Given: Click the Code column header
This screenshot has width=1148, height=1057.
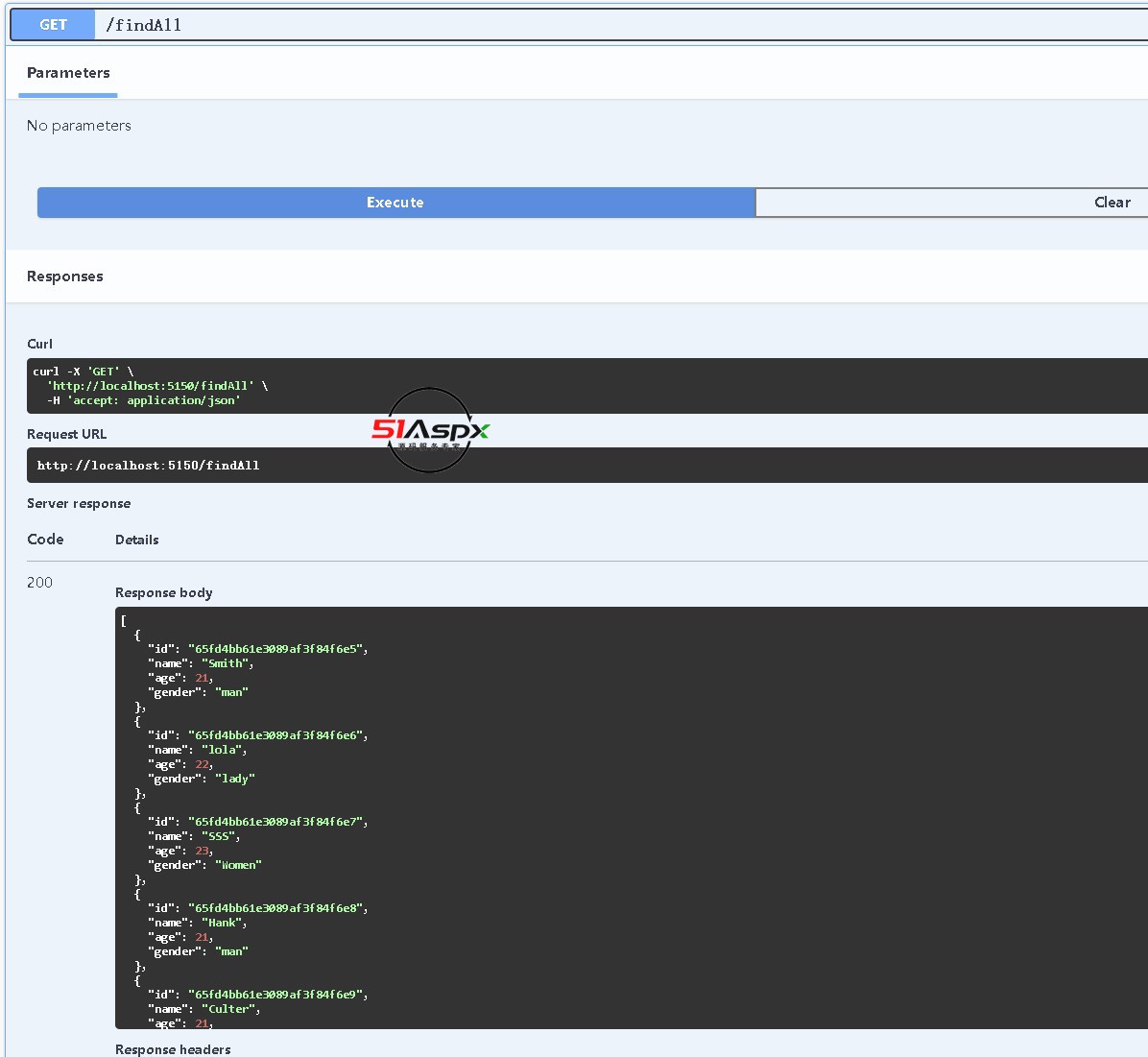Looking at the screenshot, I should coord(45,540).
